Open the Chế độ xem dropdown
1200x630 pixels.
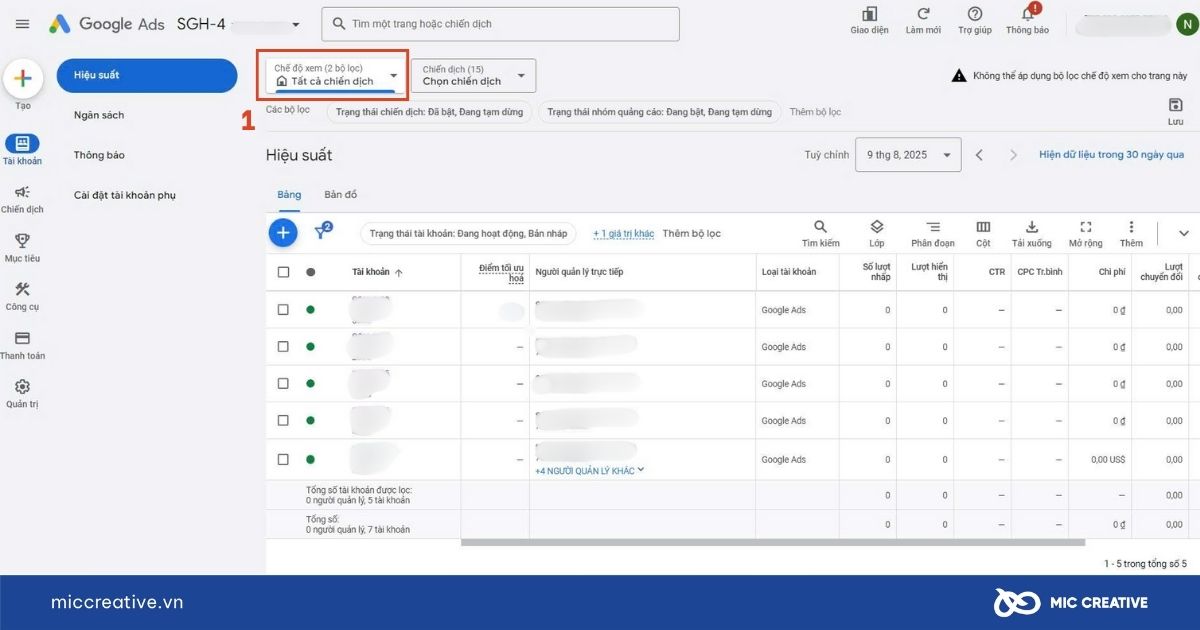point(336,75)
